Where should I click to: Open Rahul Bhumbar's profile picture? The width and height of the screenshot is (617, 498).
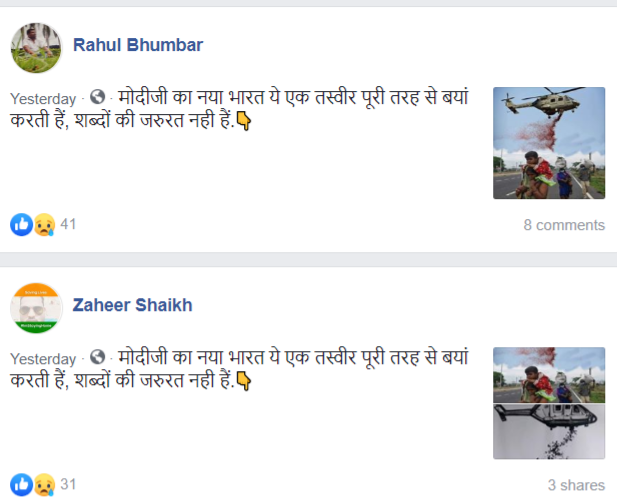36,48
